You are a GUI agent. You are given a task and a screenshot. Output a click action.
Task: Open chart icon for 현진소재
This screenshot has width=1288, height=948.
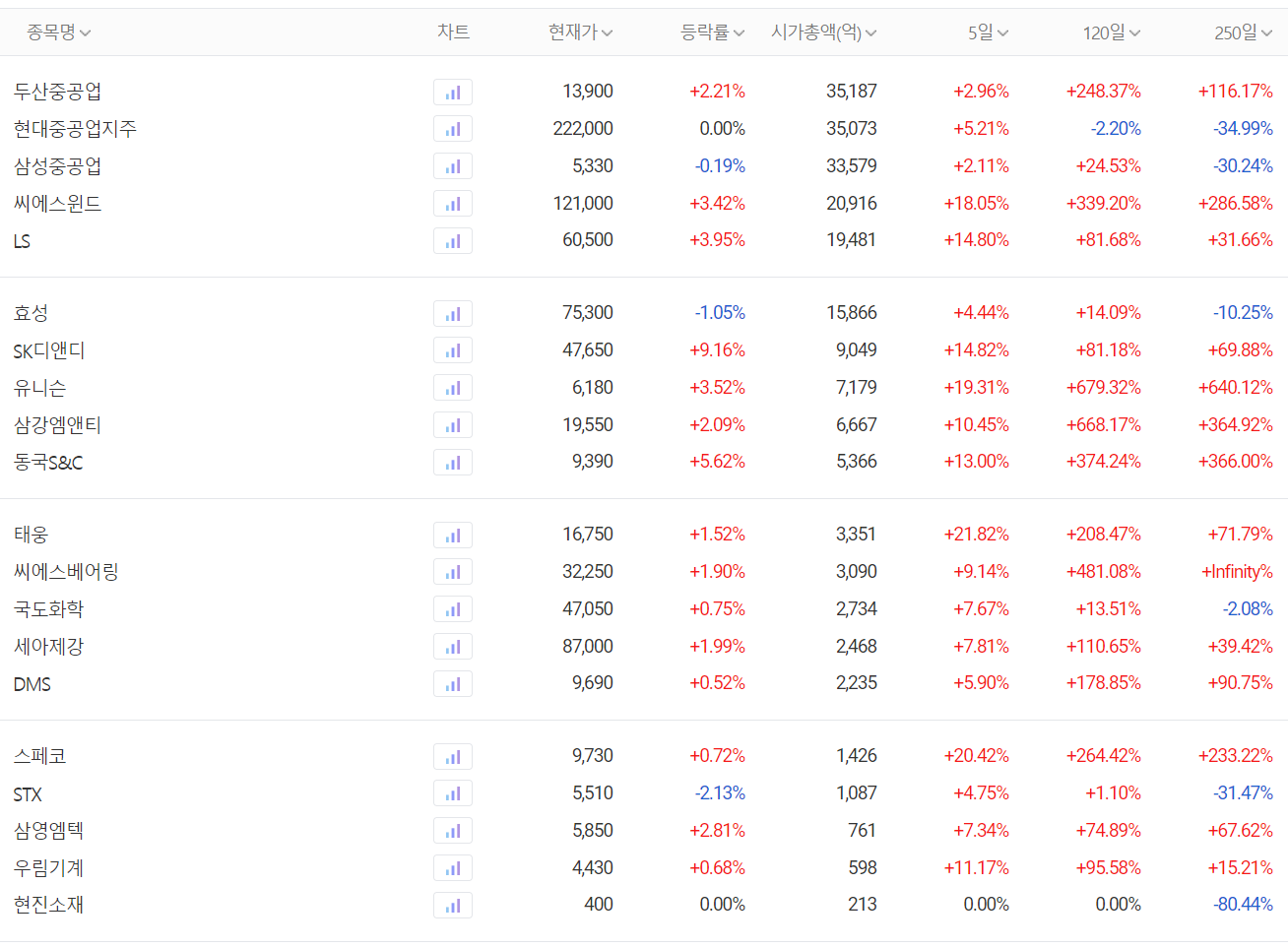point(453,906)
